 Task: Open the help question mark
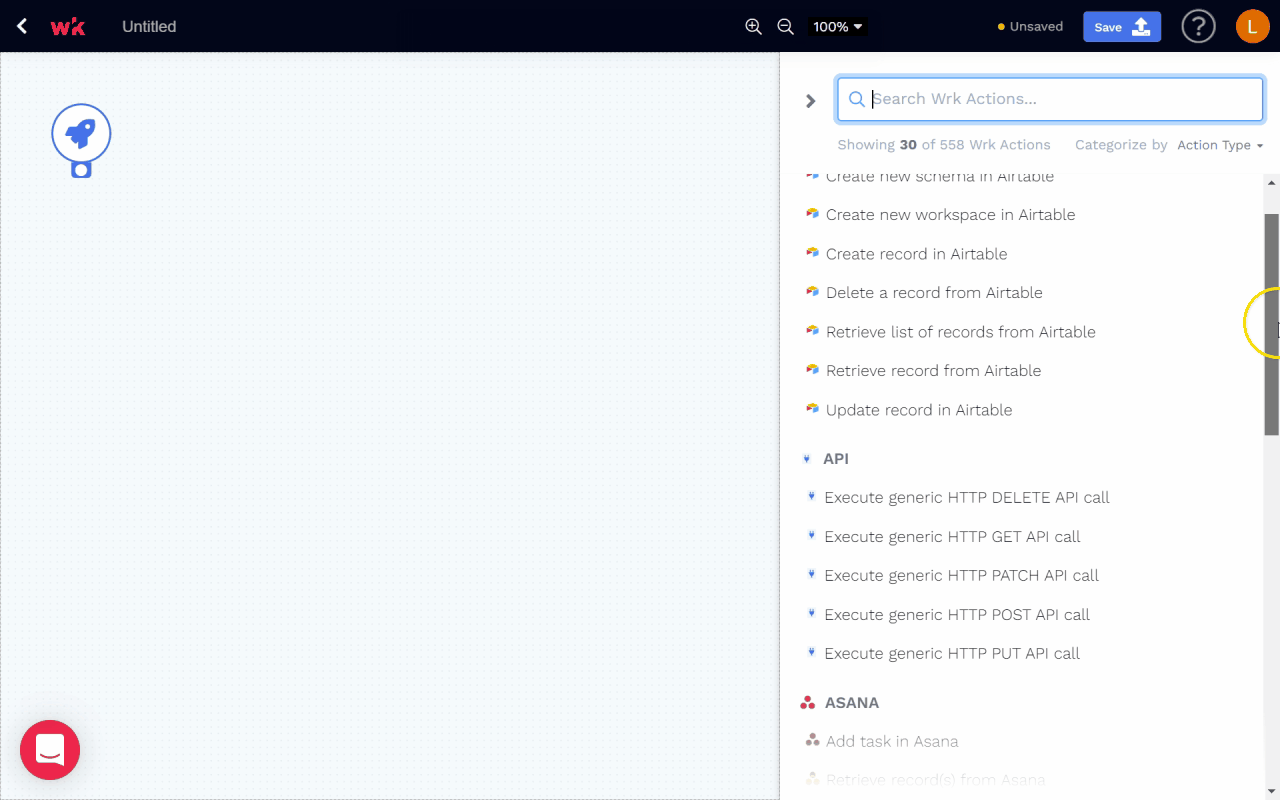[x=1198, y=26]
